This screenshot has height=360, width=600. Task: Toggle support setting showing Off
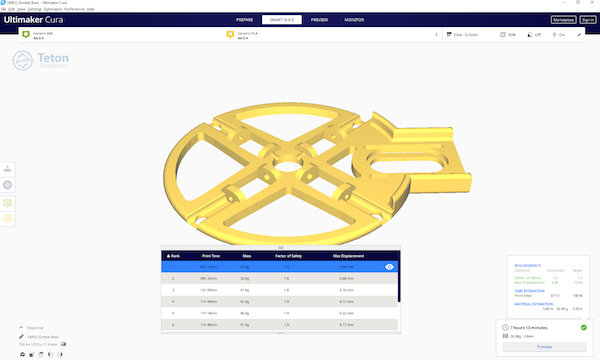click(x=534, y=35)
